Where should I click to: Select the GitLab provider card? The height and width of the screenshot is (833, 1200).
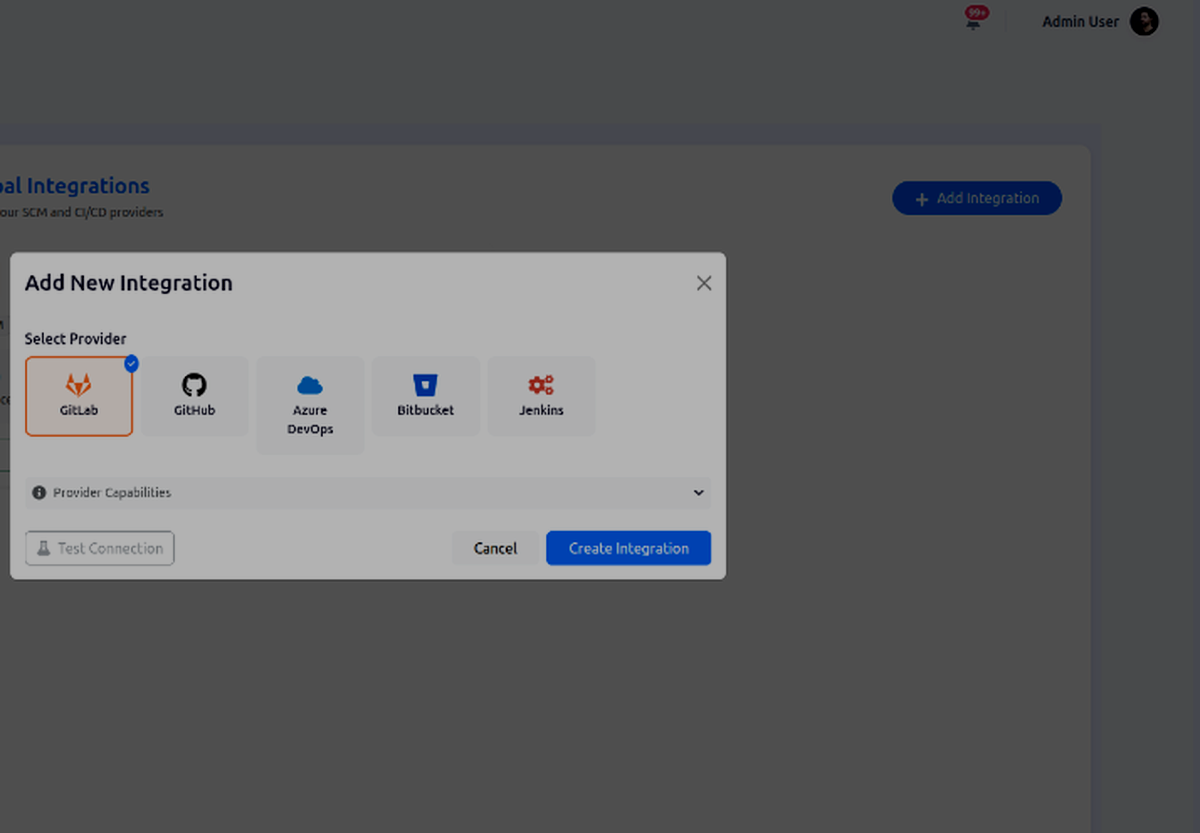79,396
